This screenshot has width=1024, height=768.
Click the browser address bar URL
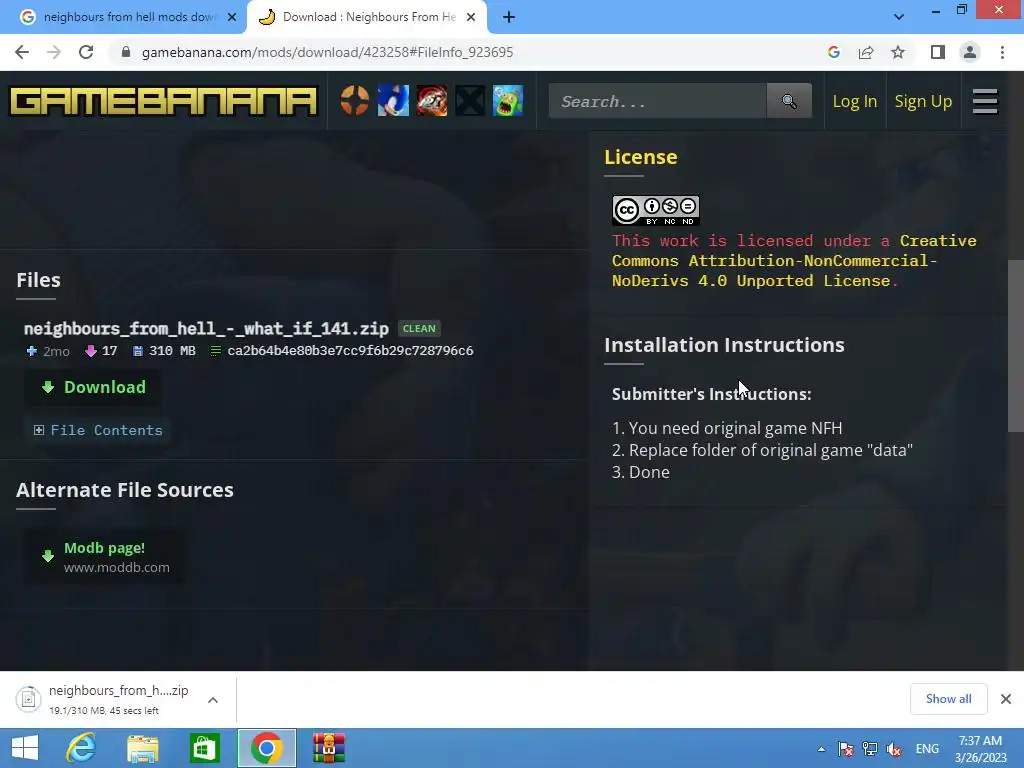tap(327, 52)
